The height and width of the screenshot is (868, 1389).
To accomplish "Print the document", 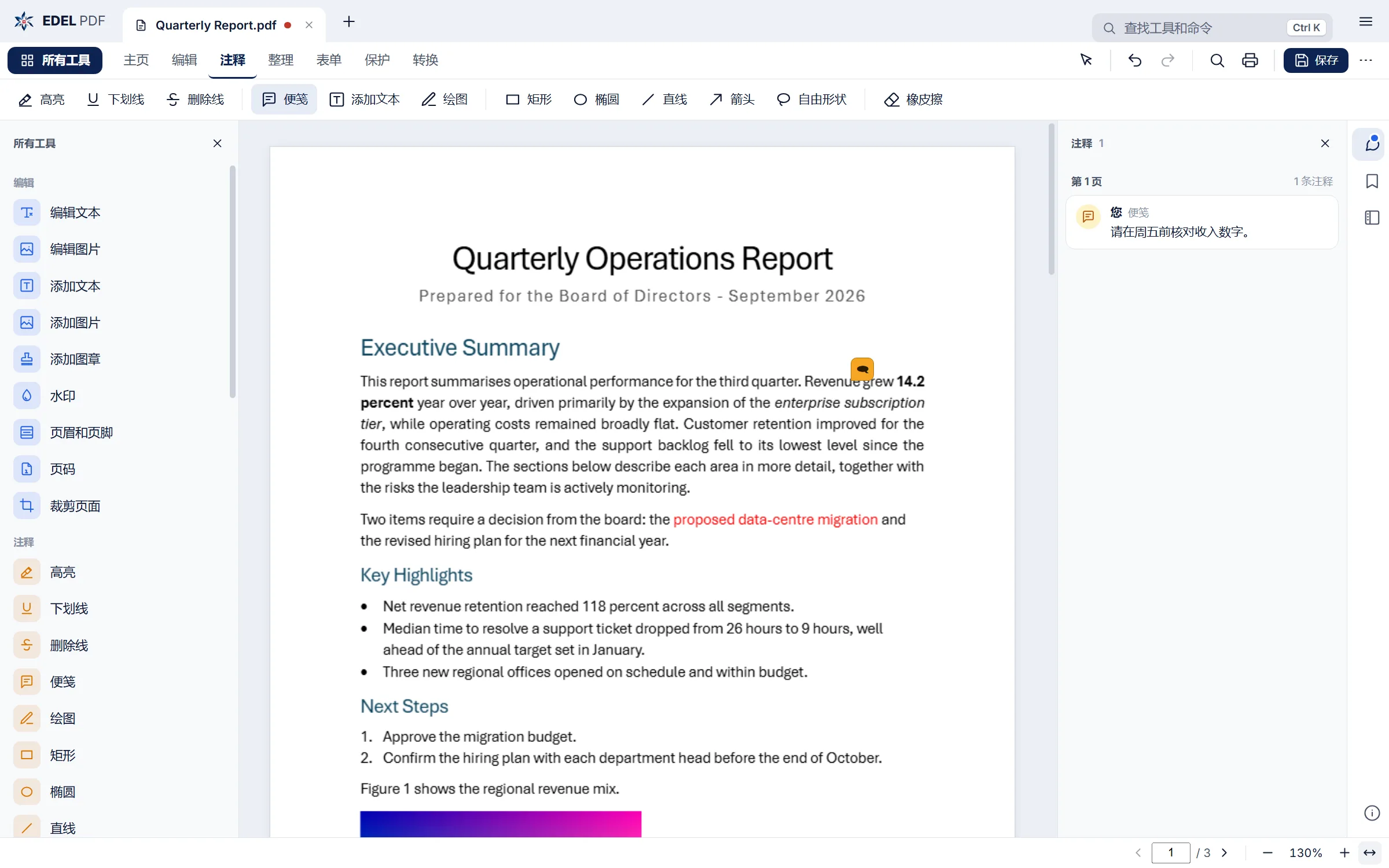I will click(1250, 60).
